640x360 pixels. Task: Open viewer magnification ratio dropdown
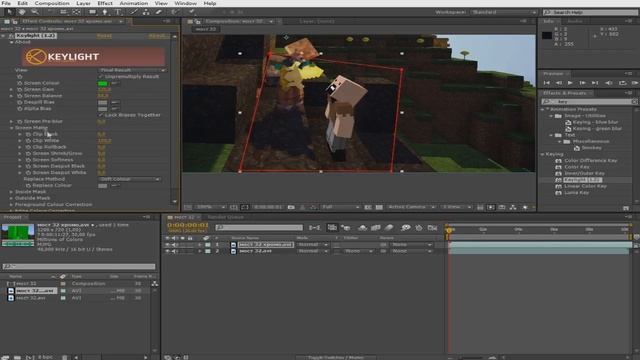click(210, 207)
